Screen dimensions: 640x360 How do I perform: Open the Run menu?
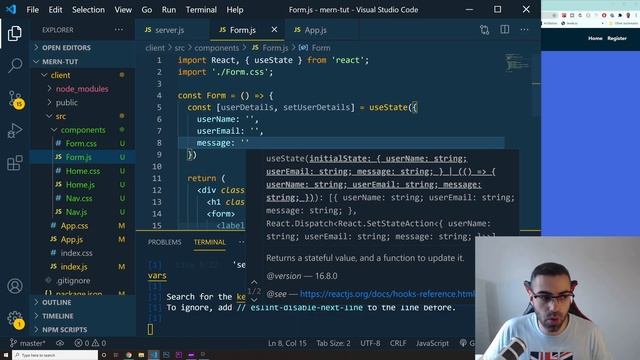coord(169,9)
